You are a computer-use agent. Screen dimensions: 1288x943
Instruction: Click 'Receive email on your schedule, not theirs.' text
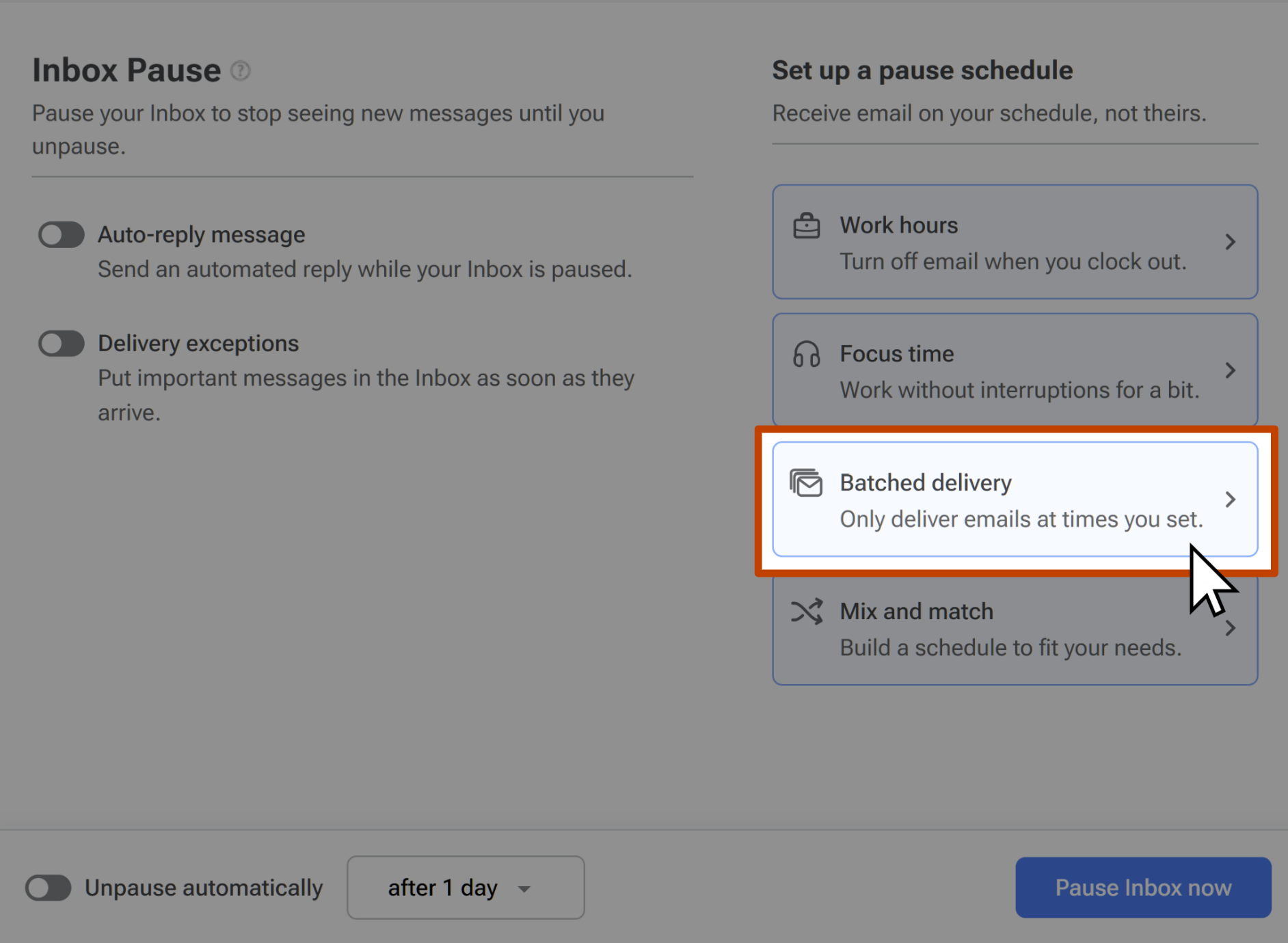point(989,113)
